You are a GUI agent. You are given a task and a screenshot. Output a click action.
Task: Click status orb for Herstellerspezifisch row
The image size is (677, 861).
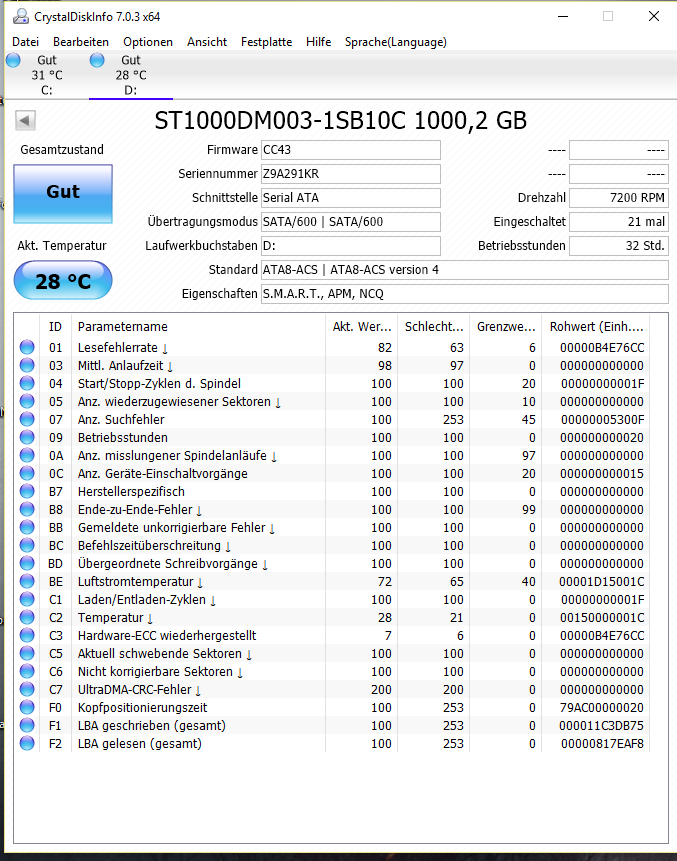click(27, 491)
